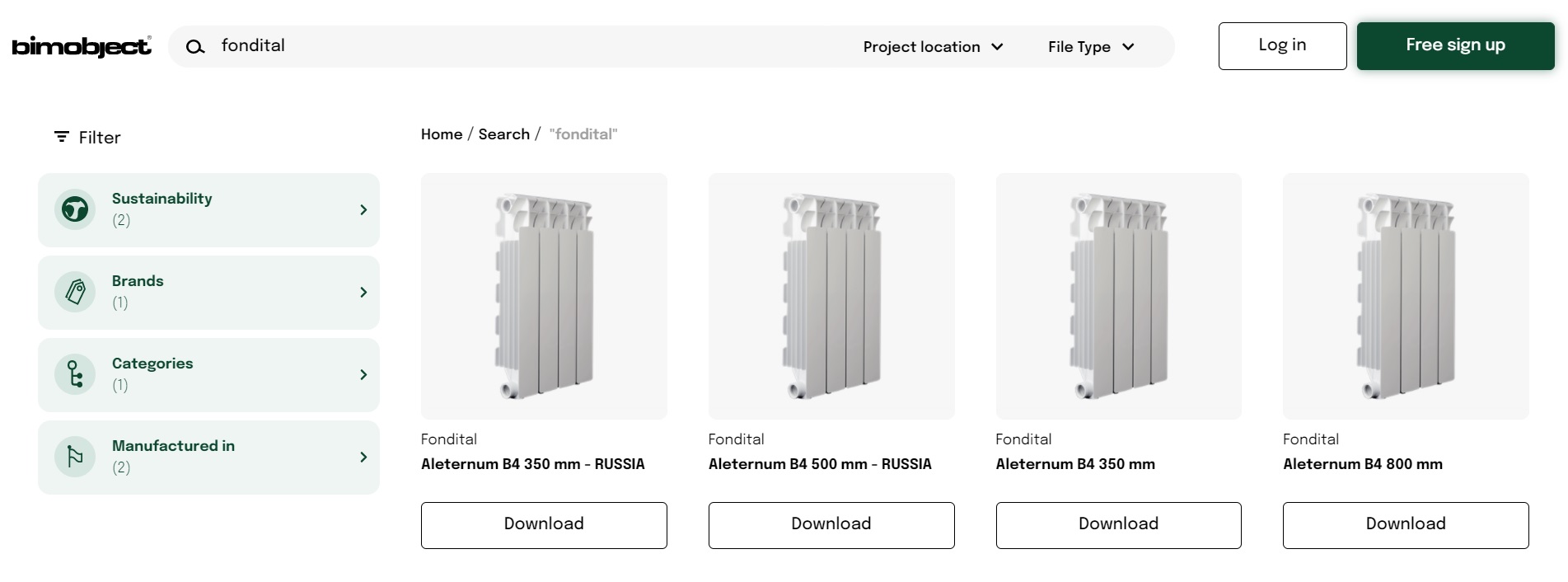Click the Categories filter label
This screenshot has width=1568, height=582.
tap(152, 364)
